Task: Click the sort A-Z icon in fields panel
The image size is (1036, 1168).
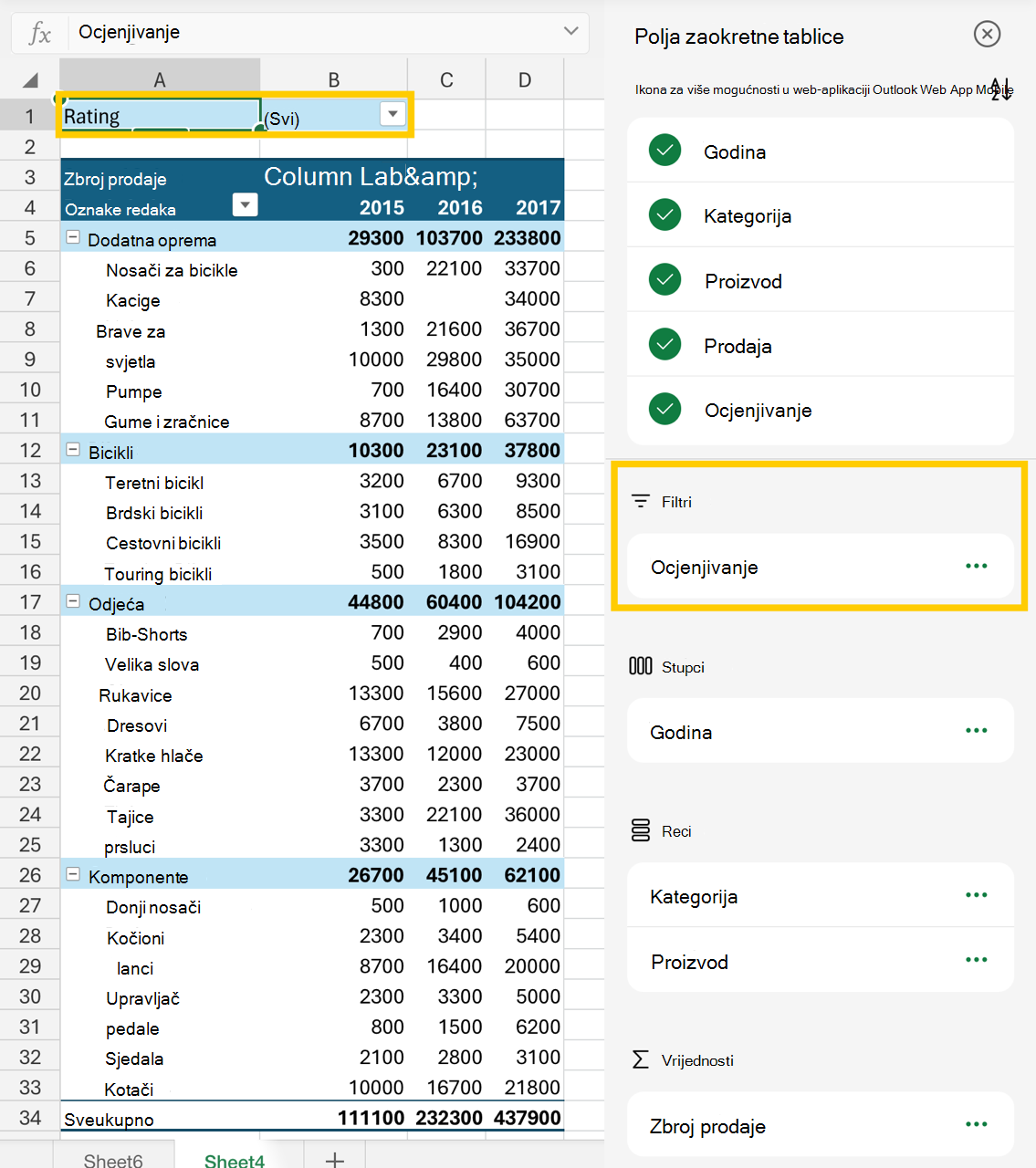Action: (x=1000, y=89)
